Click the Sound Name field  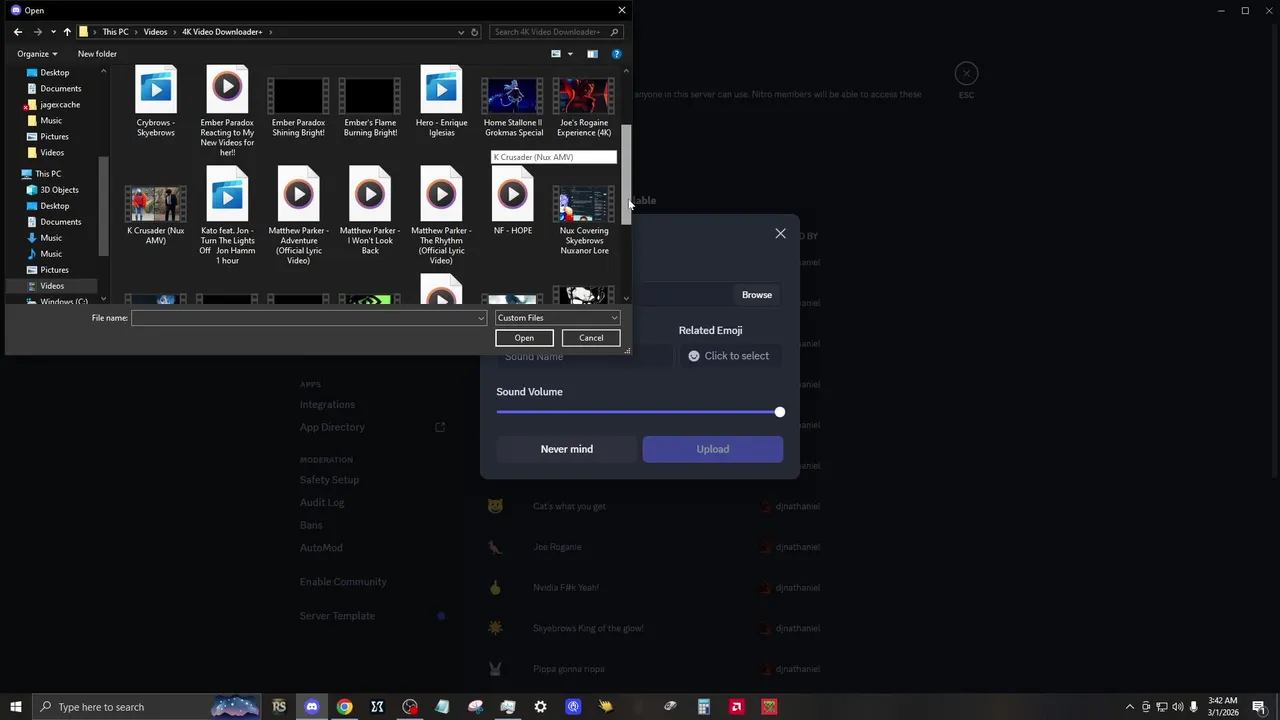click(584, 356)
